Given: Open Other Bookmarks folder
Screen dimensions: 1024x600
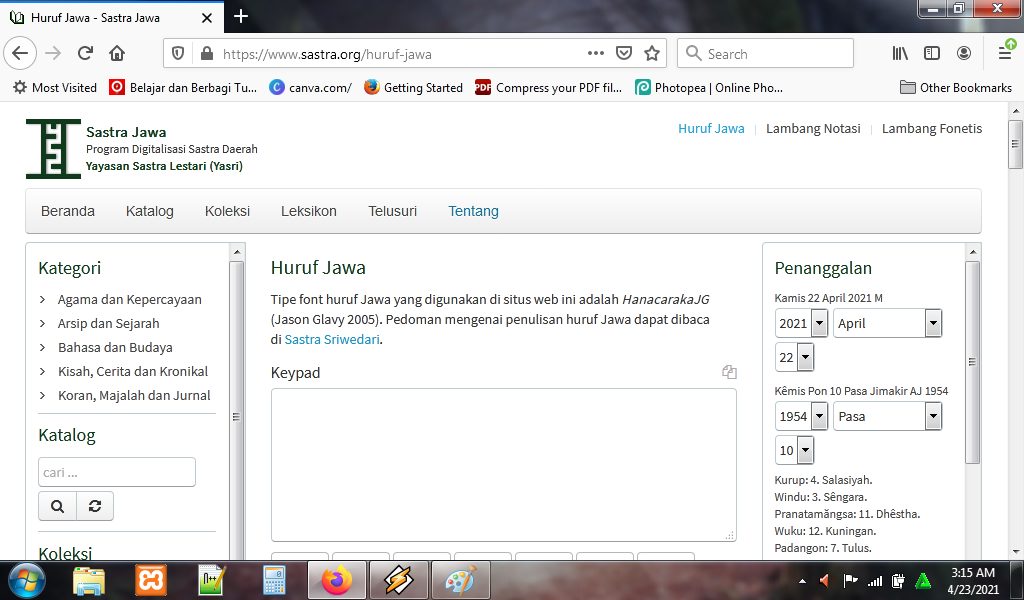Looking at the screenshot, I should tap(955, 87).
